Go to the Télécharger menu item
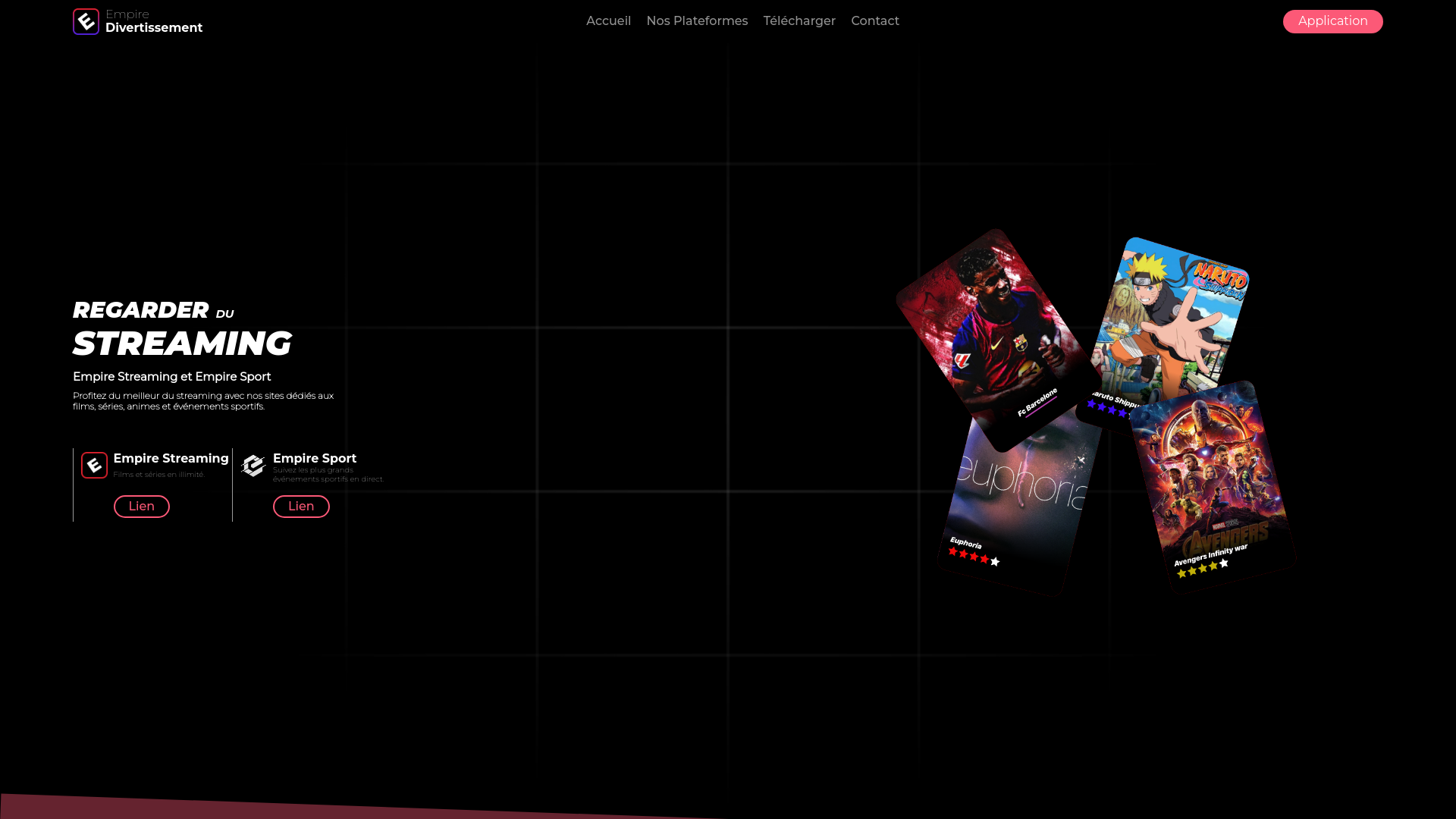1456x819 pixels. (x=799, y=21)
